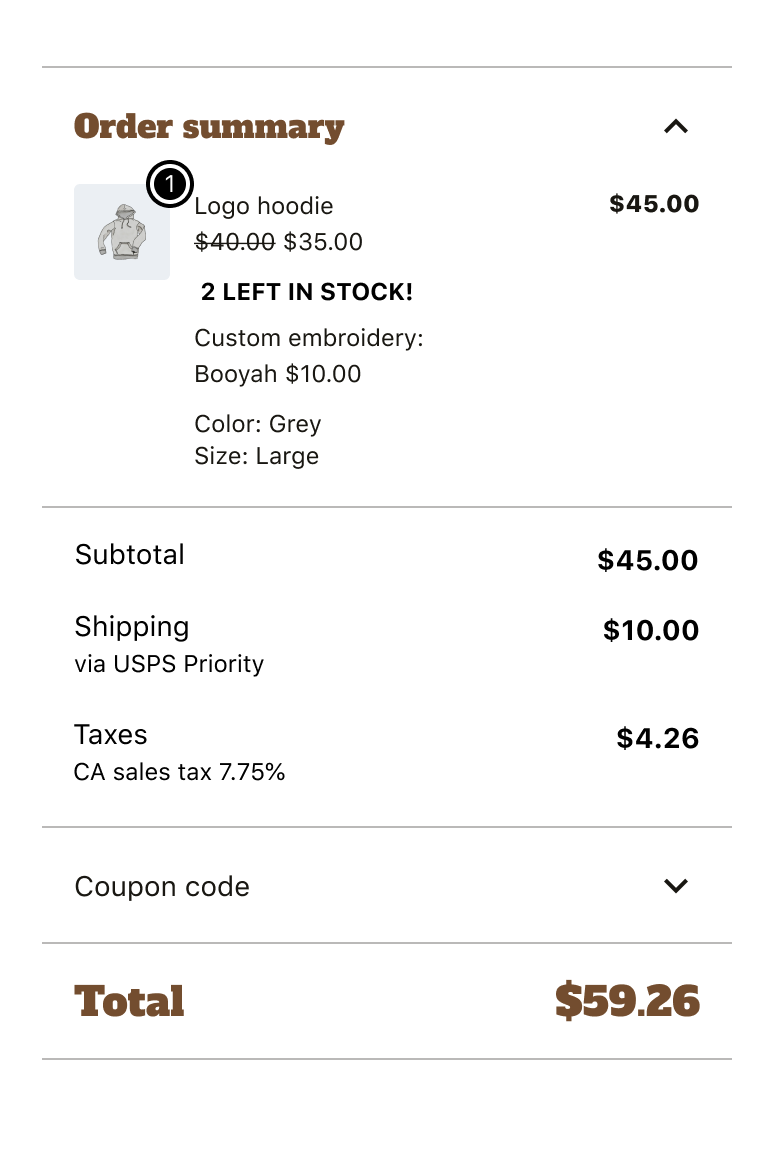Screen dimensions: 778x1170
Task: Click the Subtotal amount $45.00
Action: (x=646, y=560)
